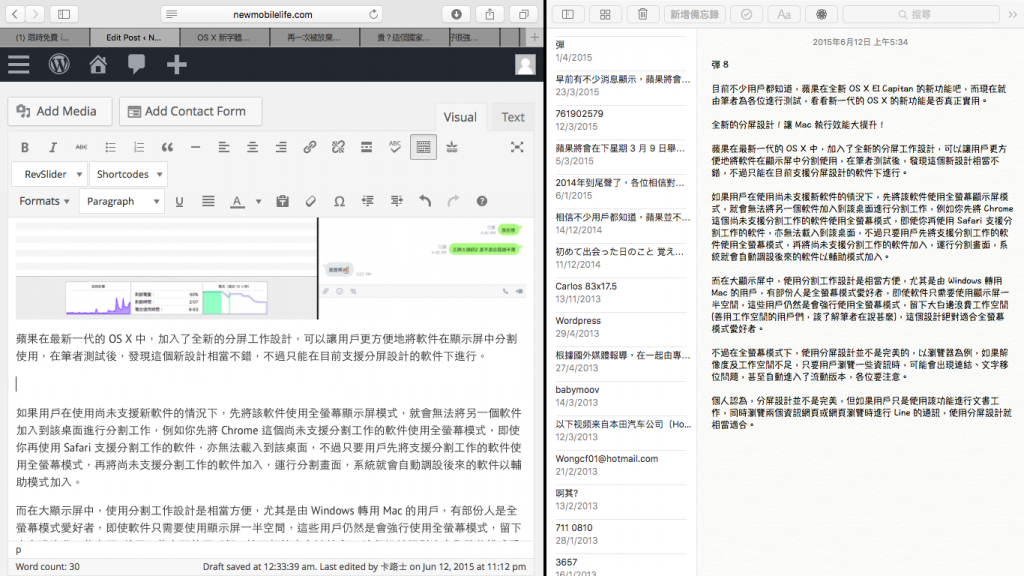
Task: Open the text color picker arrow
Action: click(x=258, y=200)
